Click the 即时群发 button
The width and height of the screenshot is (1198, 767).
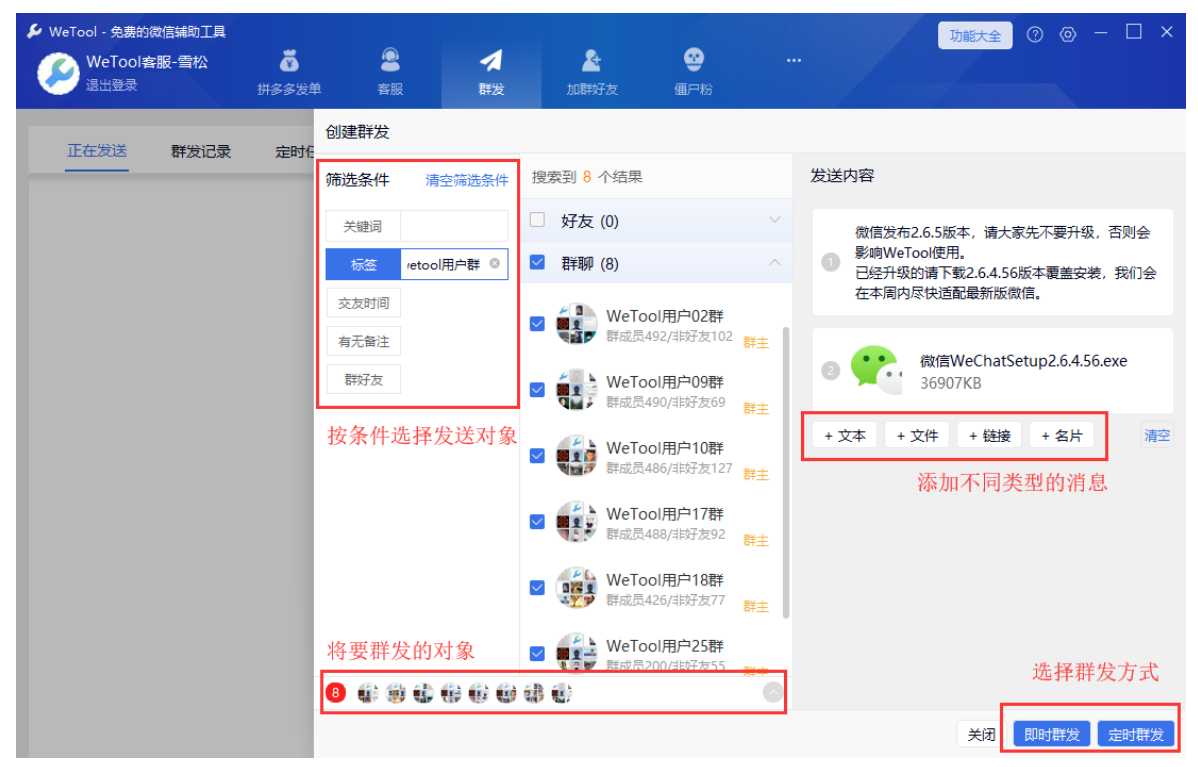[x=1052, y=734]
